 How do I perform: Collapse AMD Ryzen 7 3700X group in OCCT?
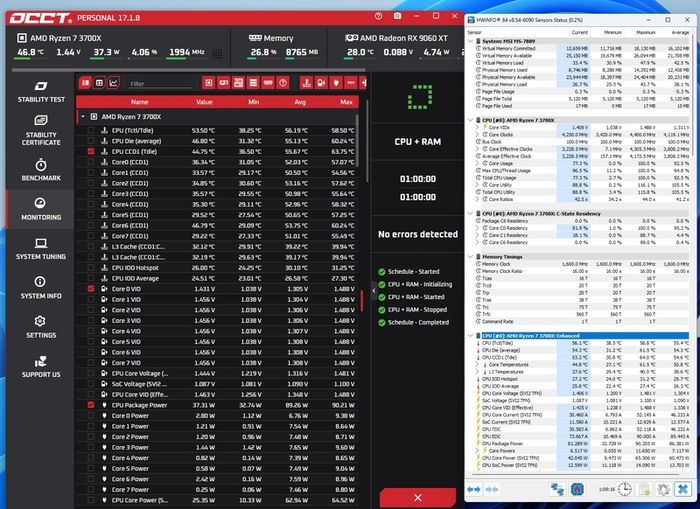click(x=83, y=117)
